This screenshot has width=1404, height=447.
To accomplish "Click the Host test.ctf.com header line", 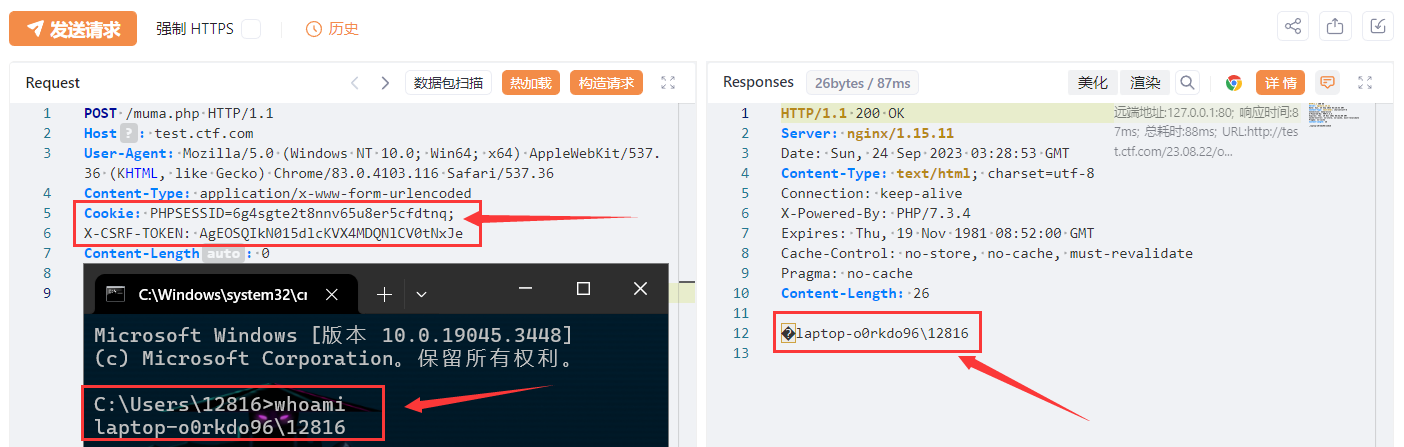I will [x=168, y=133].
